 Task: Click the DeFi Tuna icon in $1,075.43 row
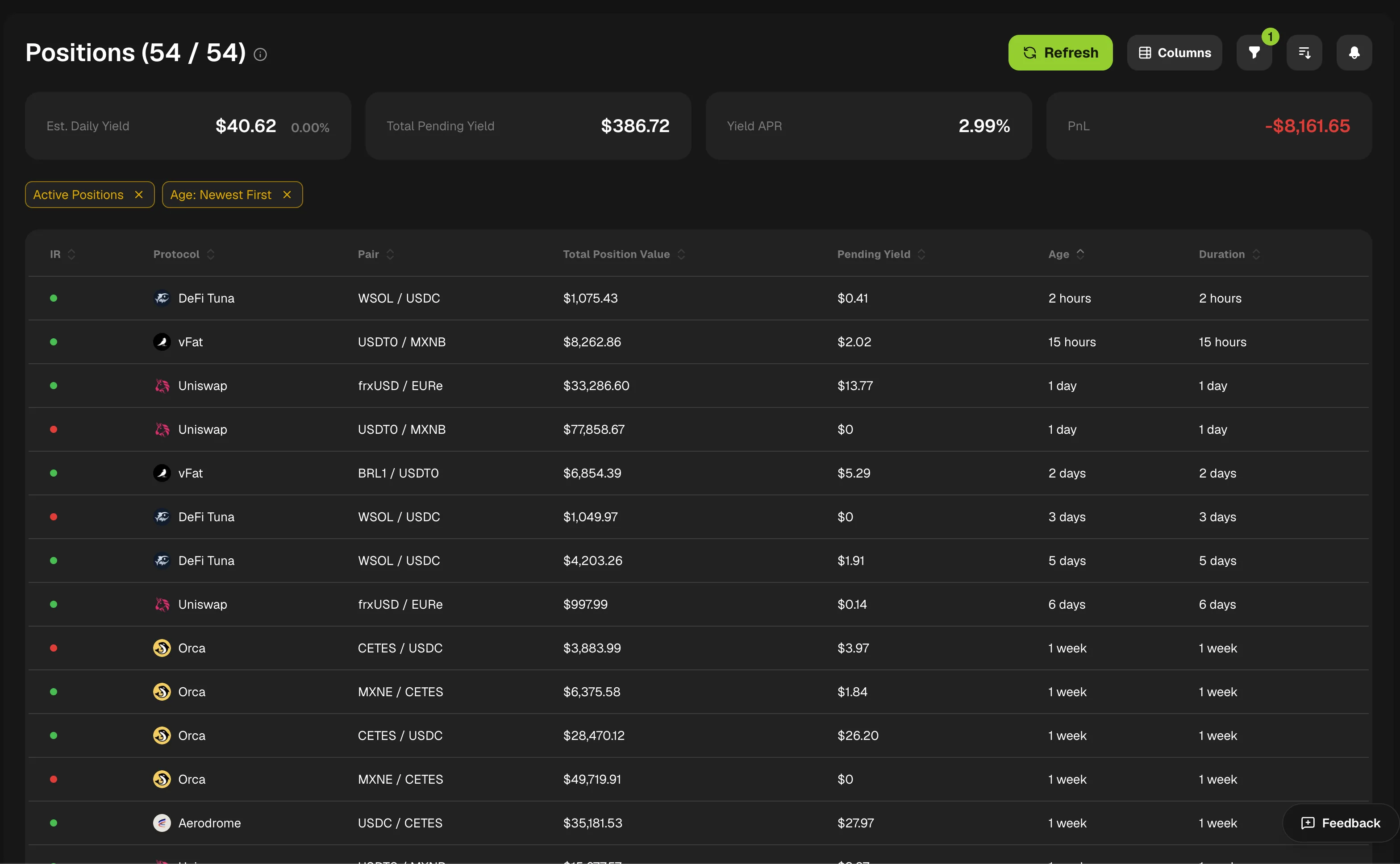tap(162, 298)
